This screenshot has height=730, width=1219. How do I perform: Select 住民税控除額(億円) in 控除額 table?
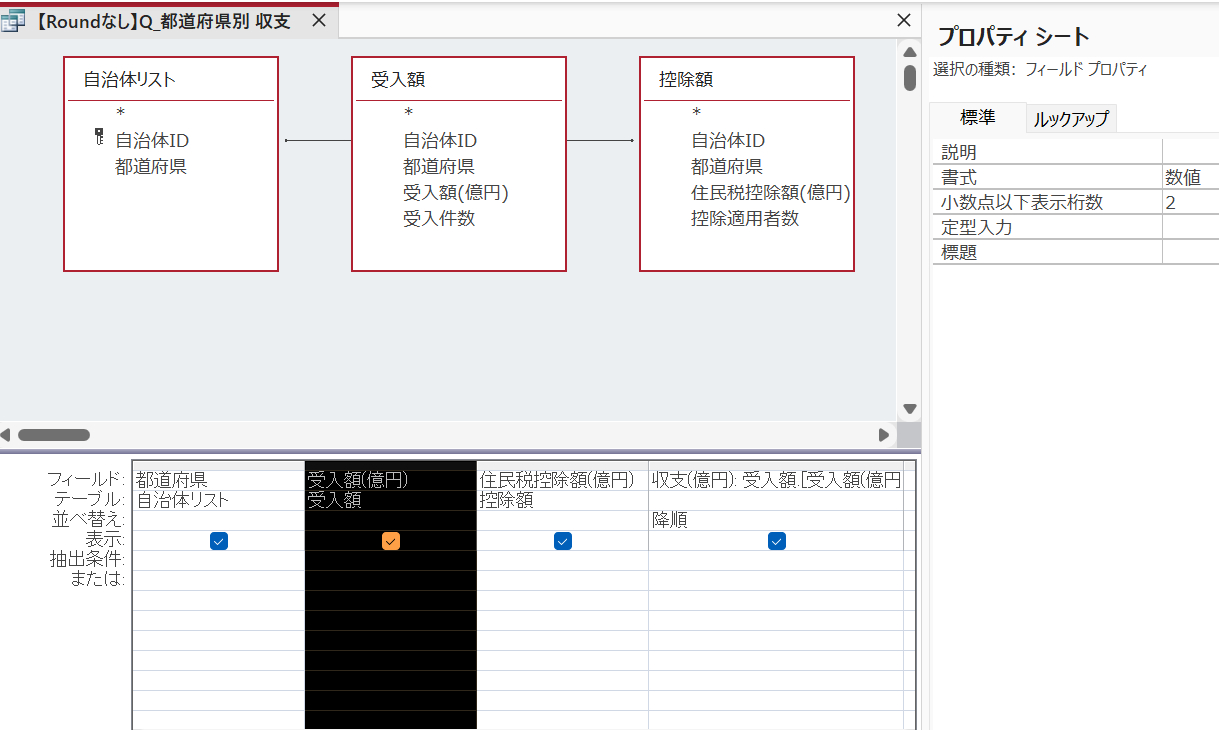coord(770,193)
